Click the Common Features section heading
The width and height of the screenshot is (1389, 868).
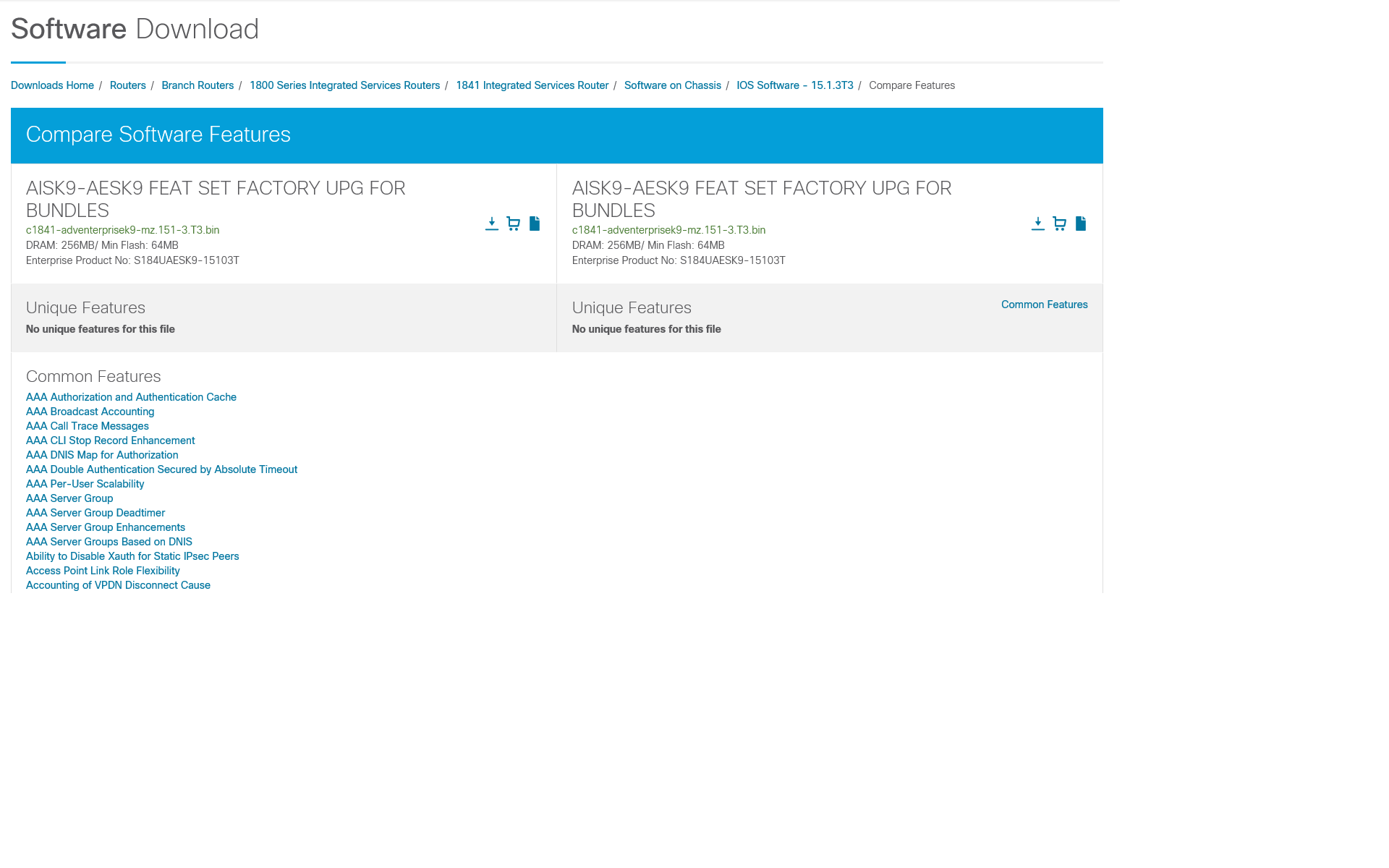tap(93, 376)
